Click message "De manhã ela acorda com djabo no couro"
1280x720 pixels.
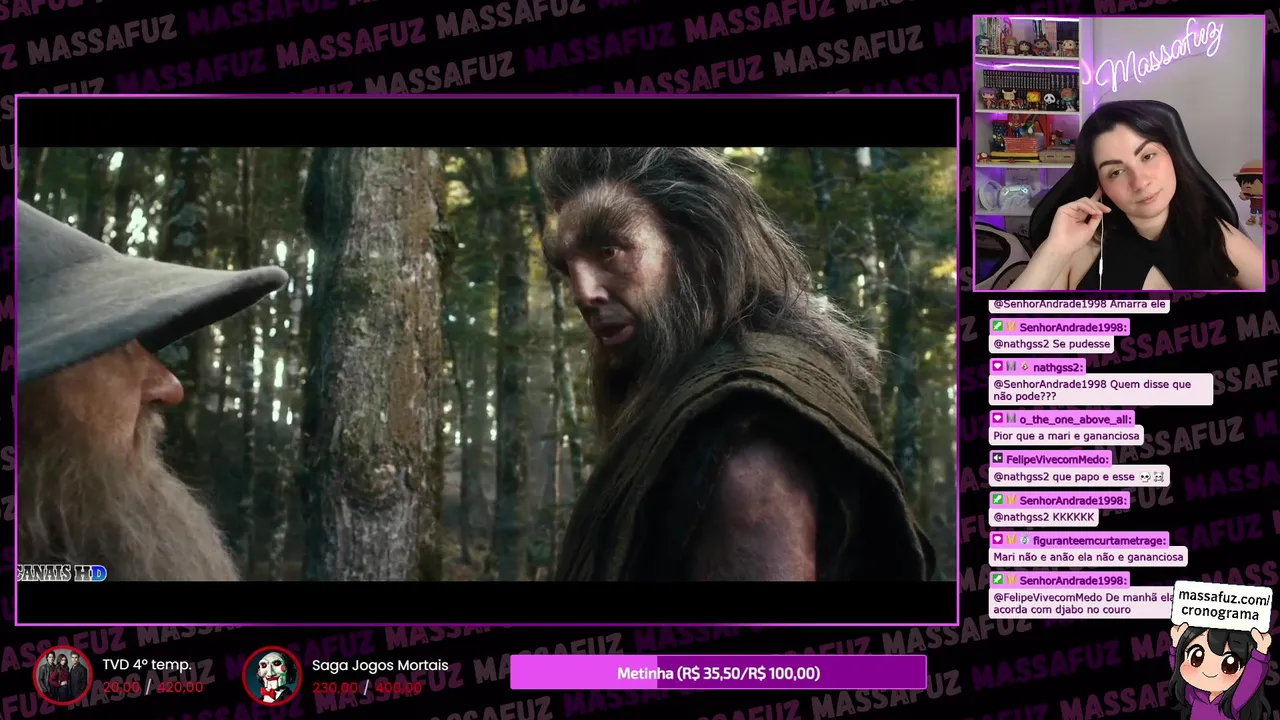pos(1083,603)
